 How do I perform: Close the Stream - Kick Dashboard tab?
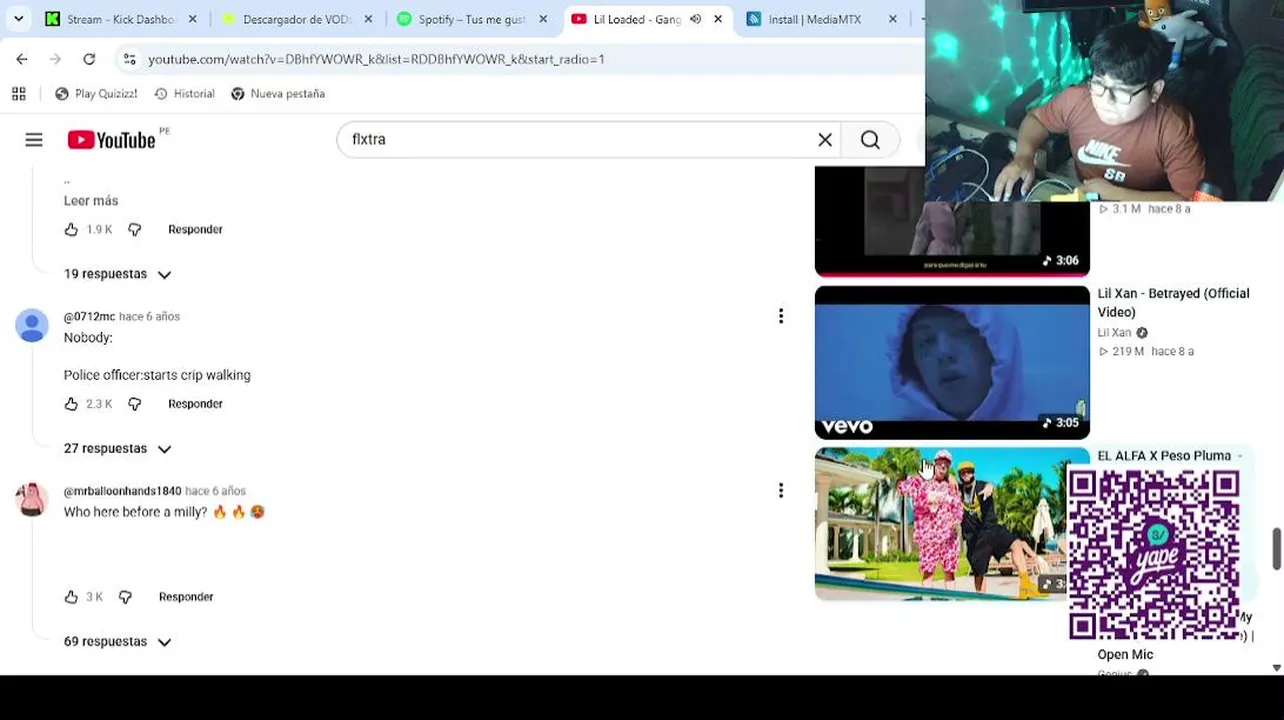click(193, 19)
